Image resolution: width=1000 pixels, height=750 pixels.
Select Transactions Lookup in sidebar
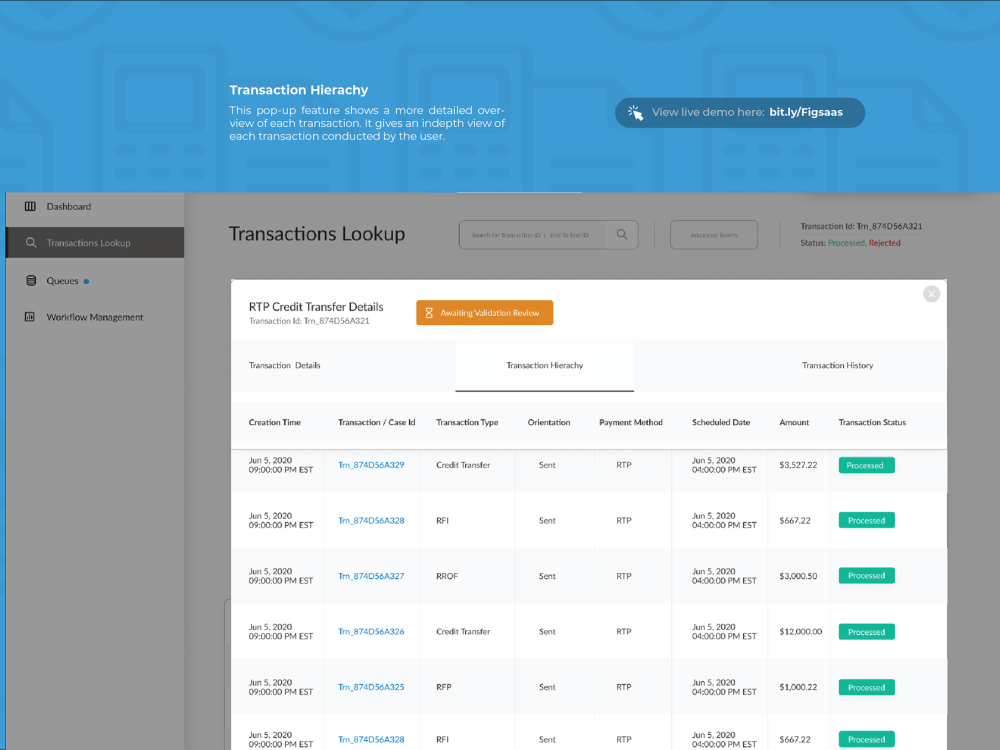pyautogui.click(x=95, y=242)
